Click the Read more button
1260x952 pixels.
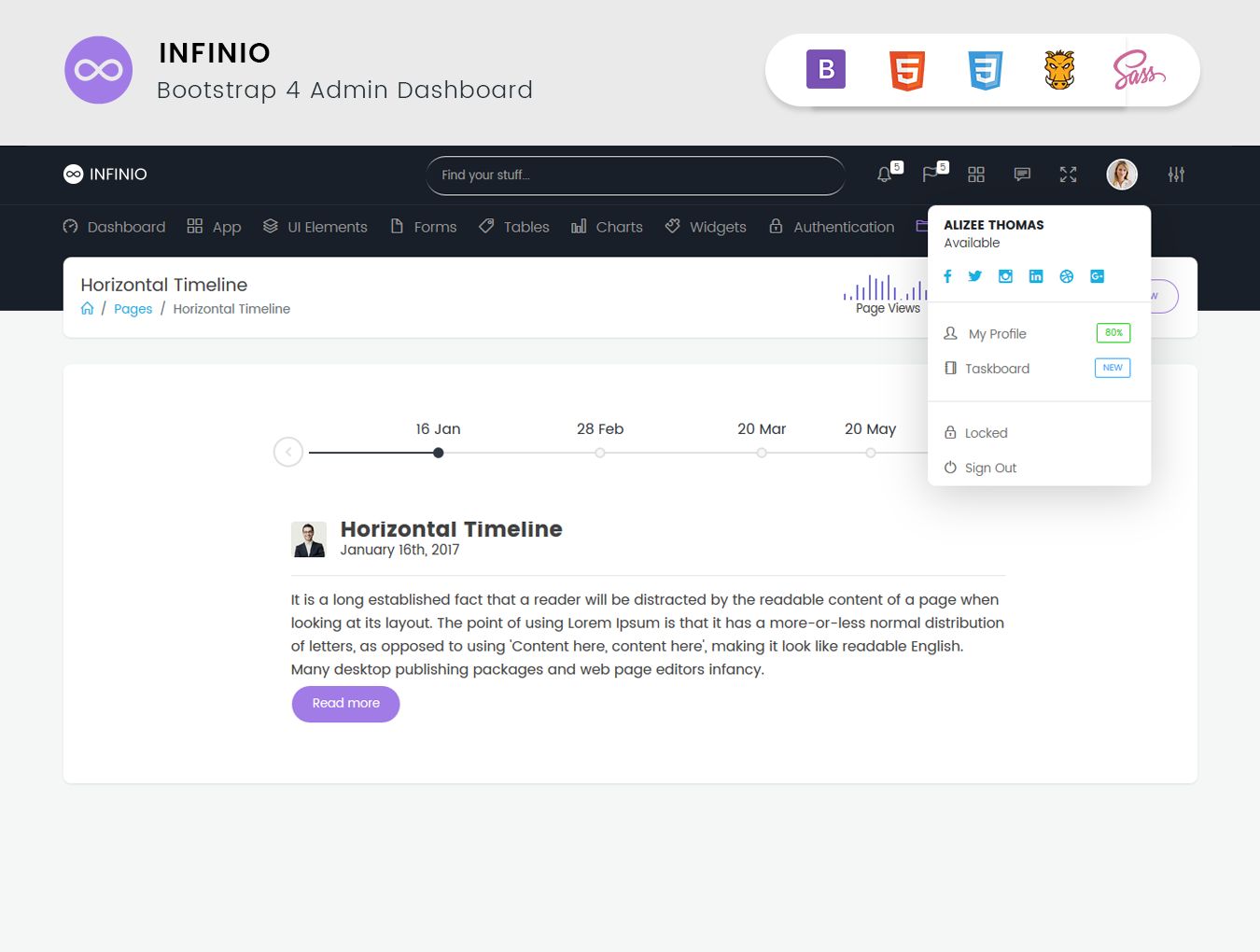(x=345, y=704)
